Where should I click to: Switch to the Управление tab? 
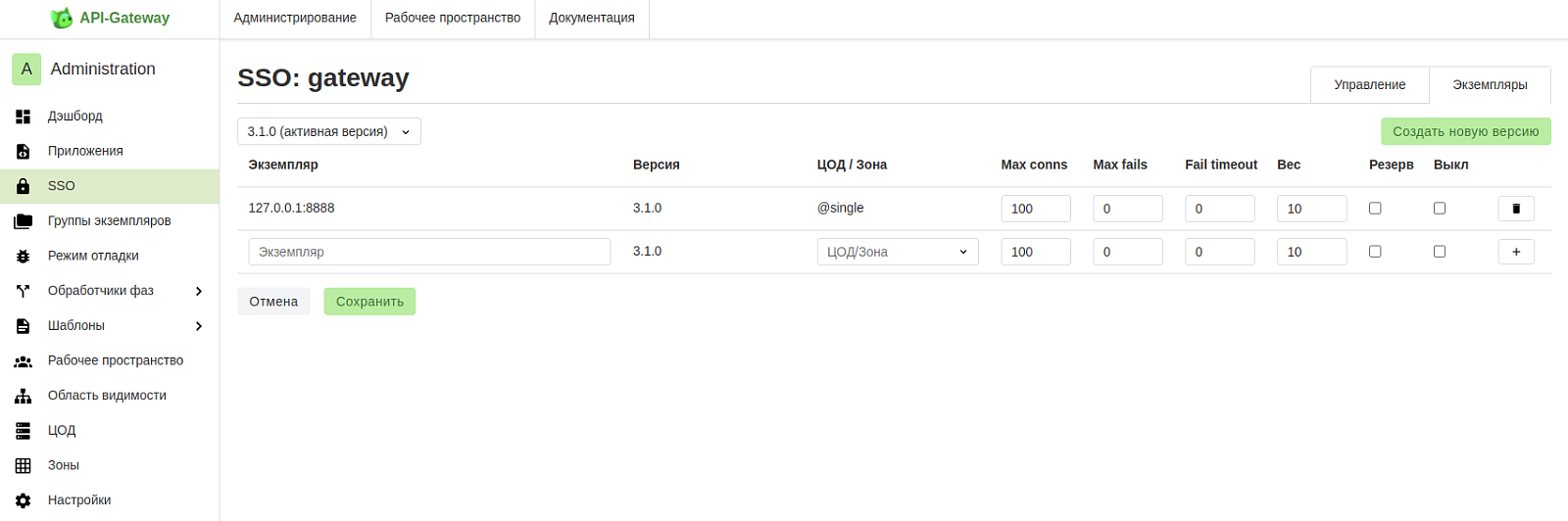coord(1370,85)
